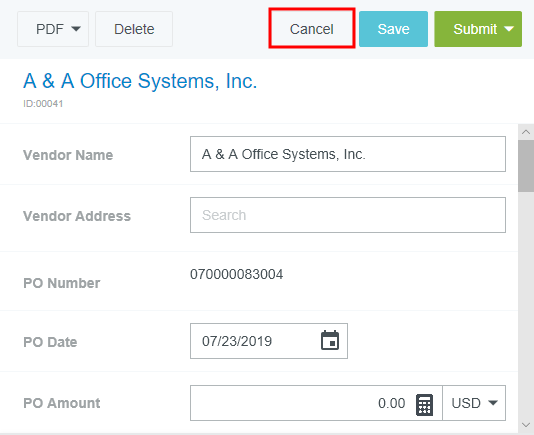Click the Vendor Name label
The image size is (534, 435).
68,155
